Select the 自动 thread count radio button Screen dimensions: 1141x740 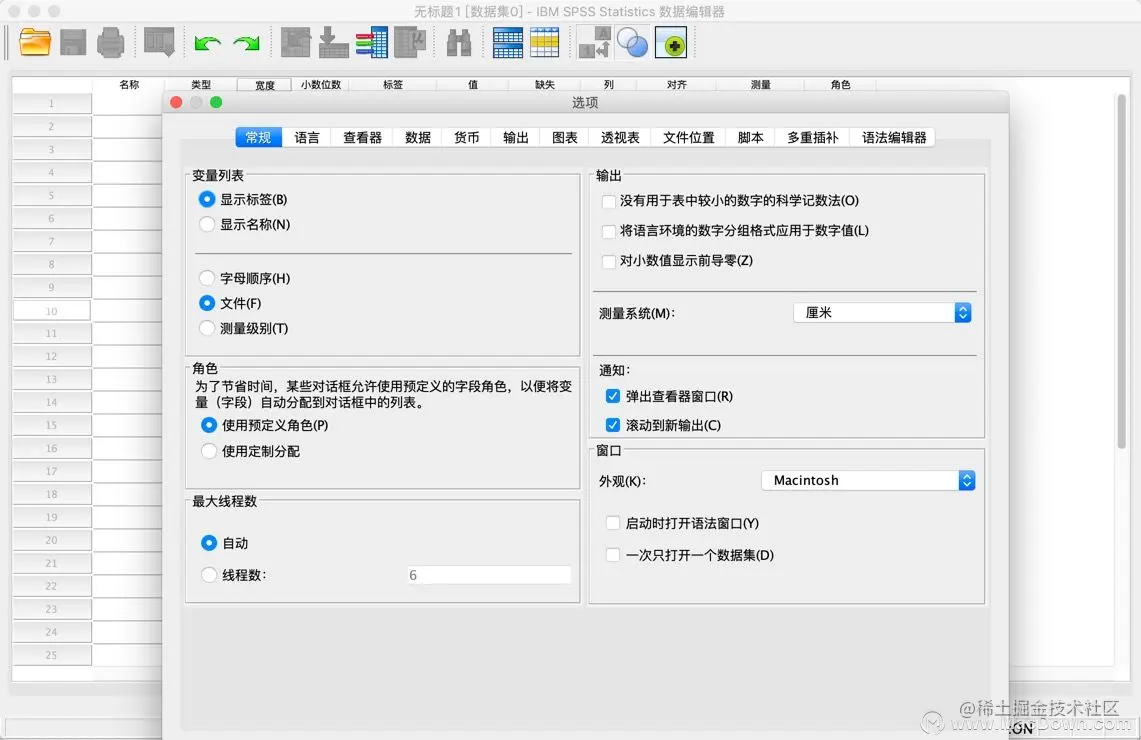point(209,543)
